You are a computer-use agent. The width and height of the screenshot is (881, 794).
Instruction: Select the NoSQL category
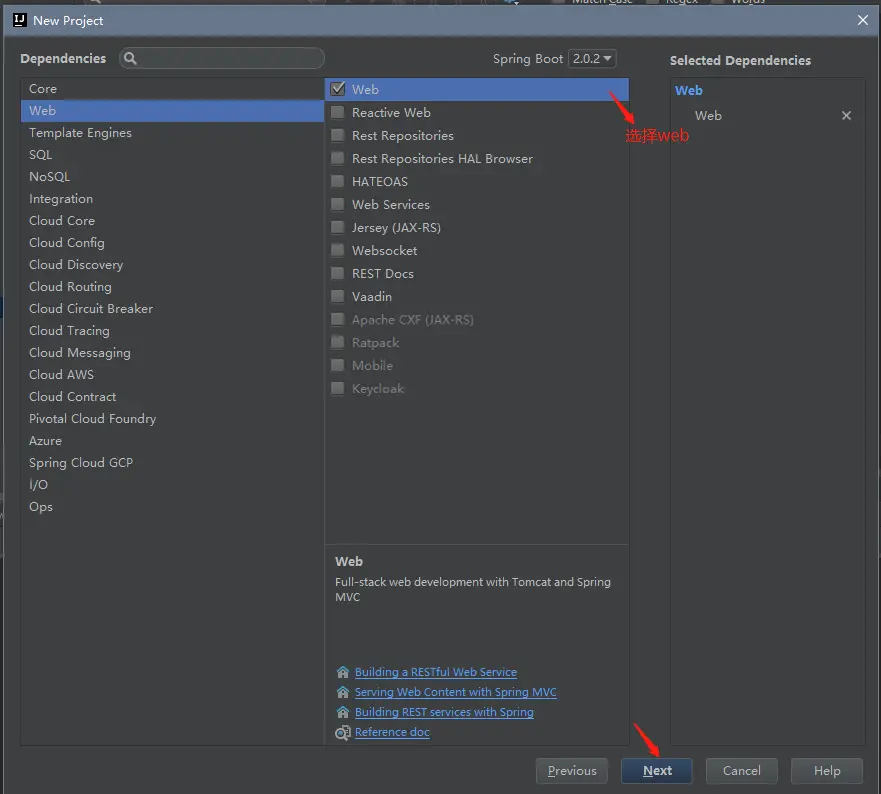tap(172, 176)
